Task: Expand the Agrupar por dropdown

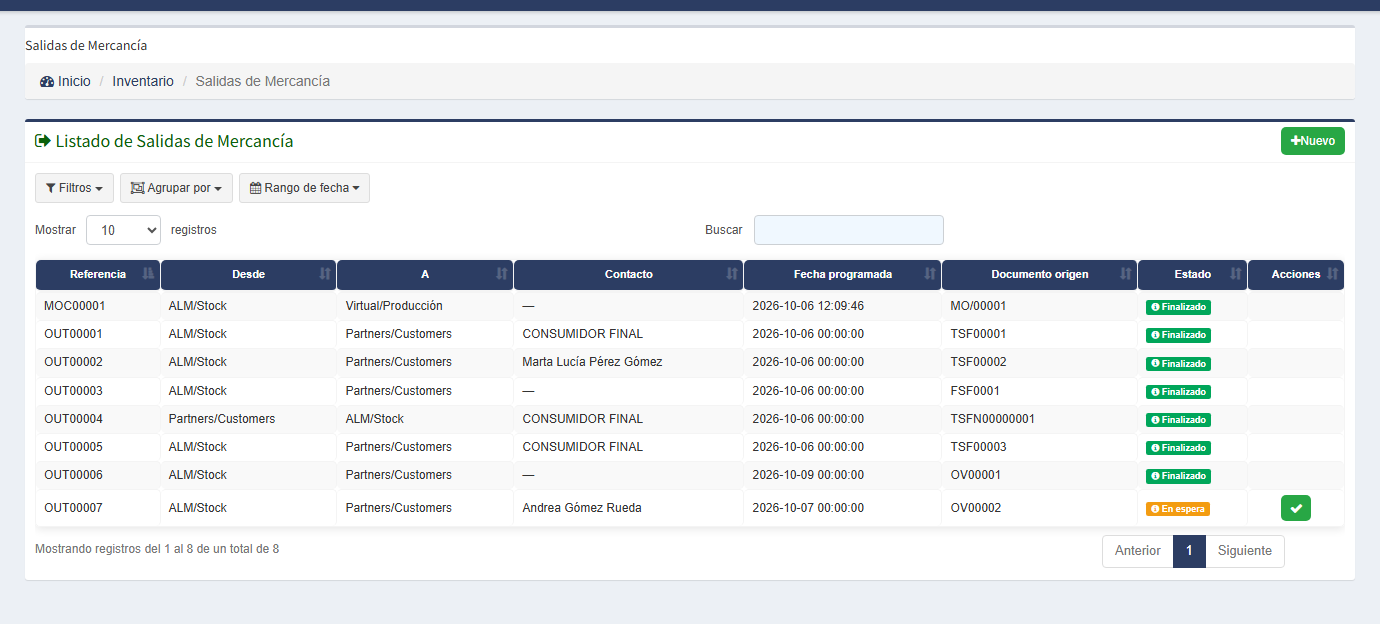Action: 176,188
